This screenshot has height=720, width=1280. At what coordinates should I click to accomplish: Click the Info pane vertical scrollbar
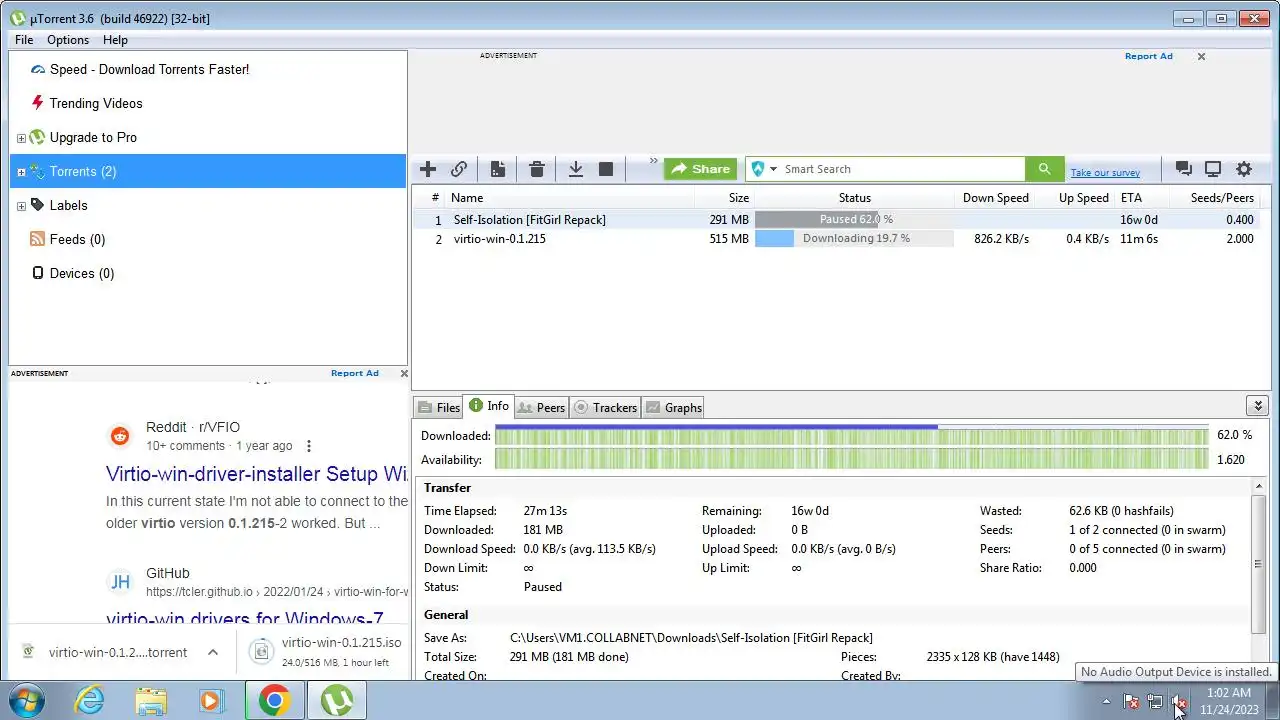[1258, 565]
